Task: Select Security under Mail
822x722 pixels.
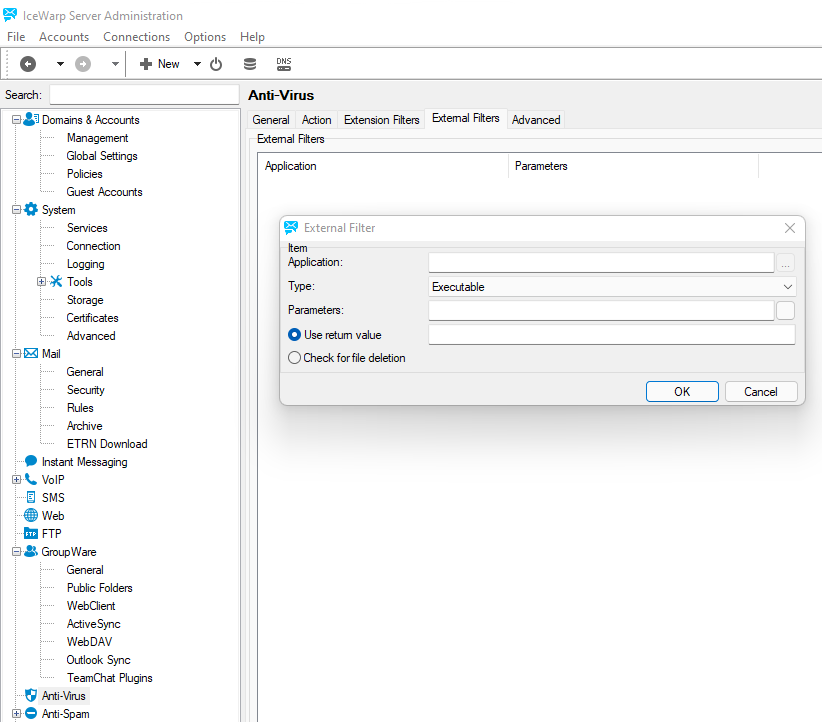Action: (x=85, y=390)
